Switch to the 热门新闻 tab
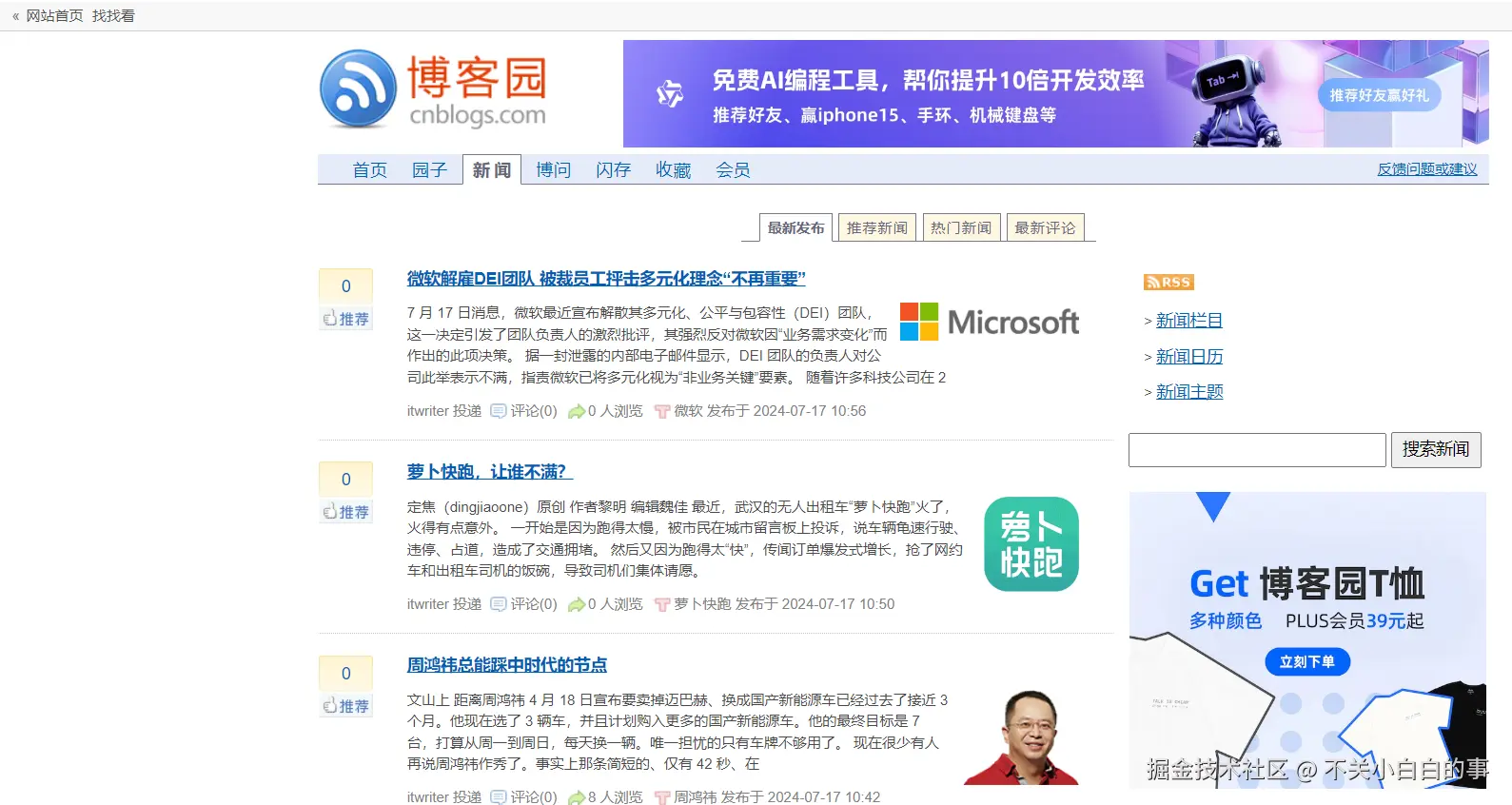1512x805 pixels. (x=961, y=228)
